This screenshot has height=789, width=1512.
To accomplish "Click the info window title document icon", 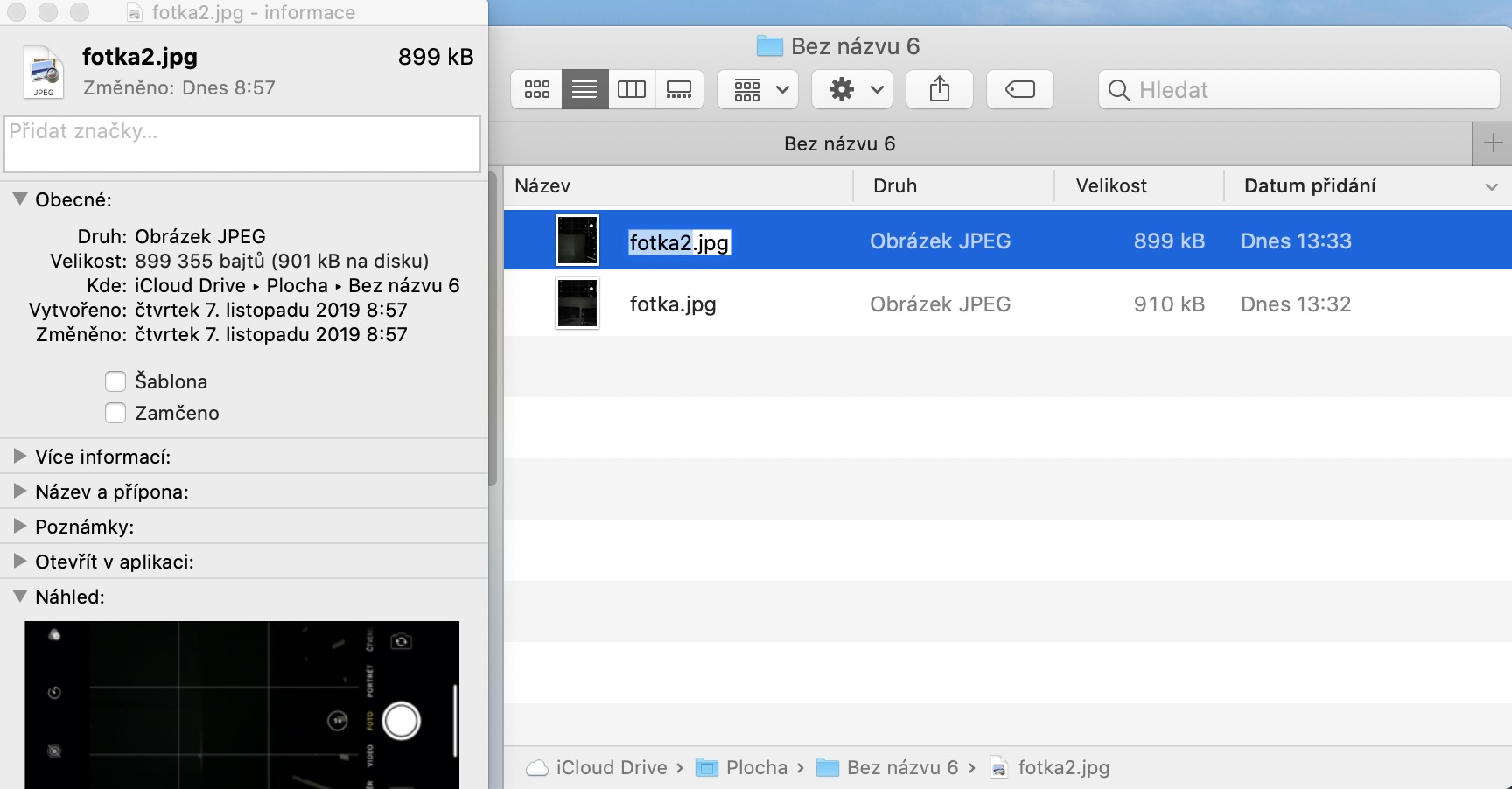I will (134, 12).
